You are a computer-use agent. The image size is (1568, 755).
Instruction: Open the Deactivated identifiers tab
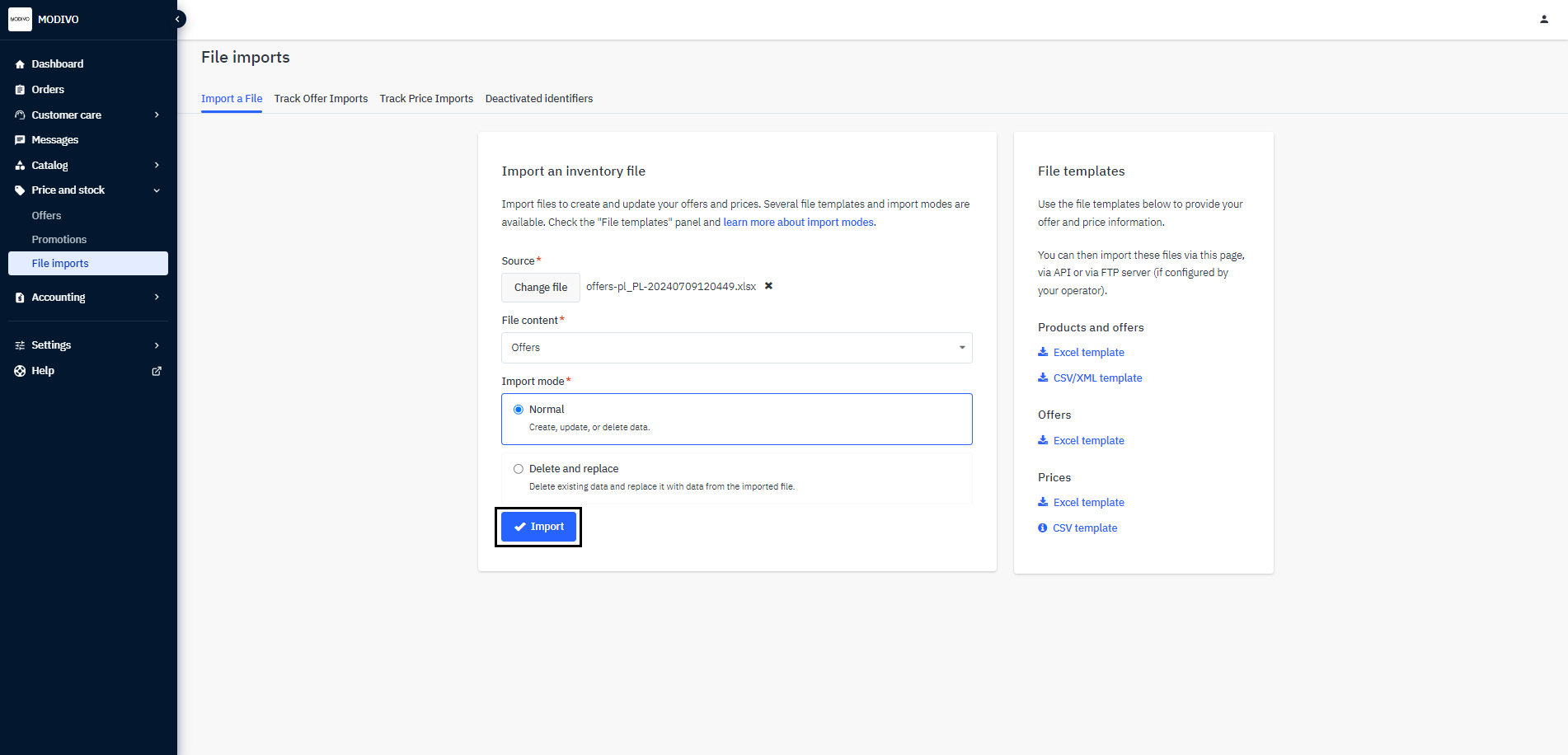[x=538, y=99]
